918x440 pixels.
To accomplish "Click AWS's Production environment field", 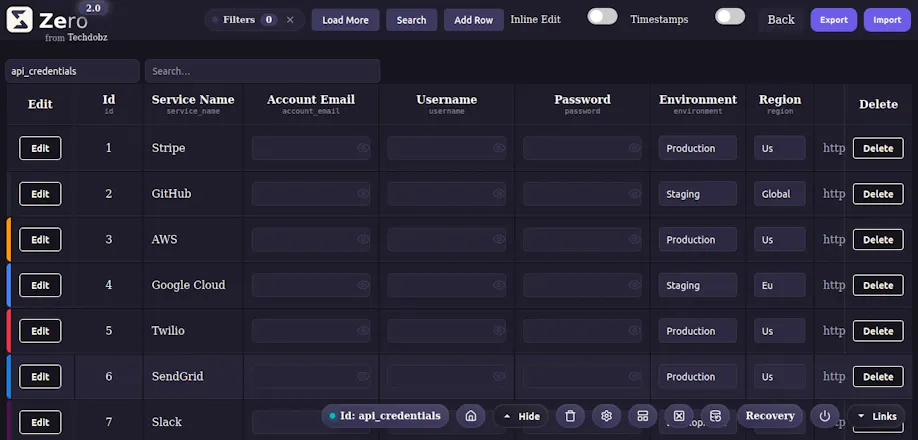I will point(697,239).
